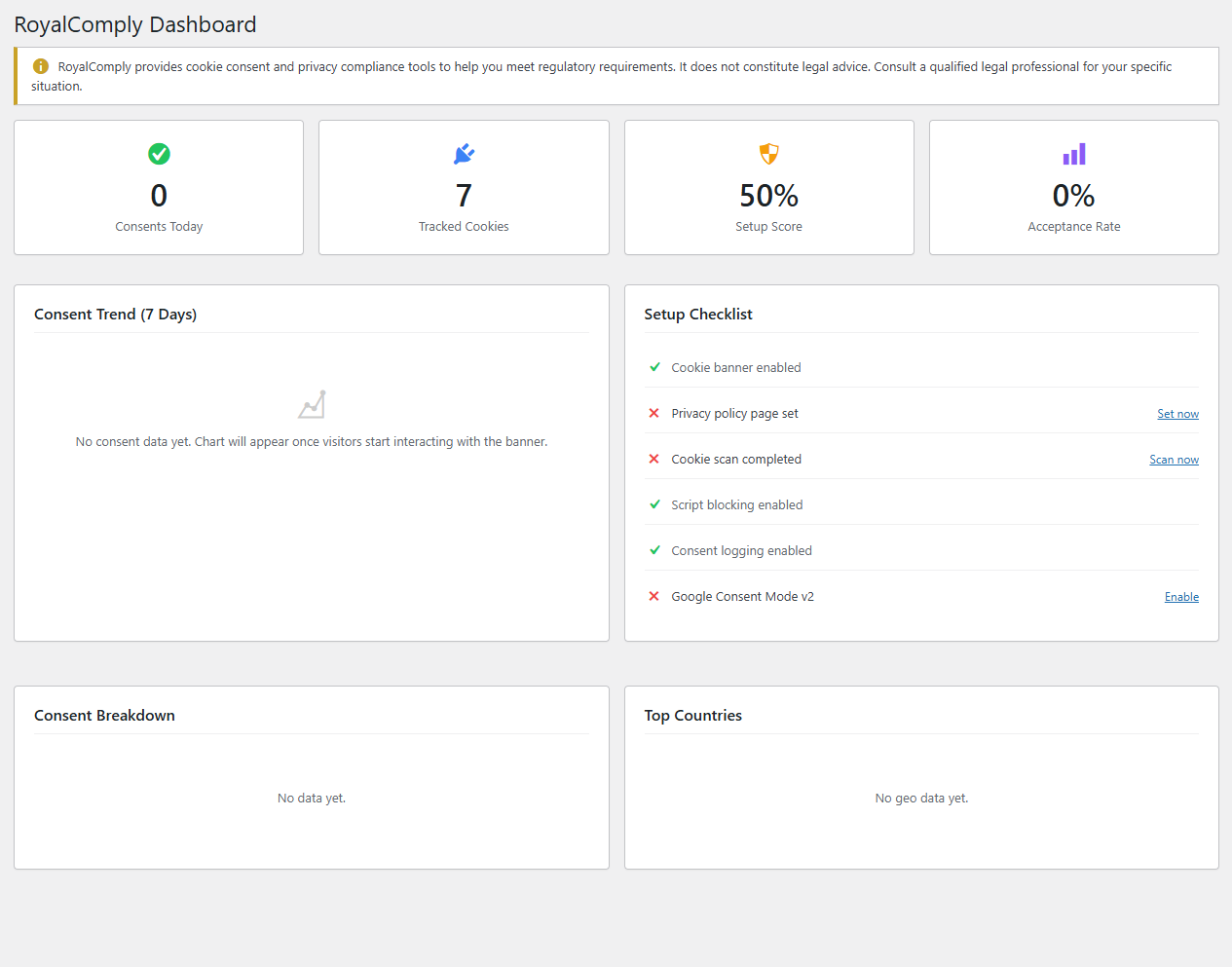Click the Tracked Cookies label
The width and height of the screenshot is (1232, 967).
tap(464, 226)
